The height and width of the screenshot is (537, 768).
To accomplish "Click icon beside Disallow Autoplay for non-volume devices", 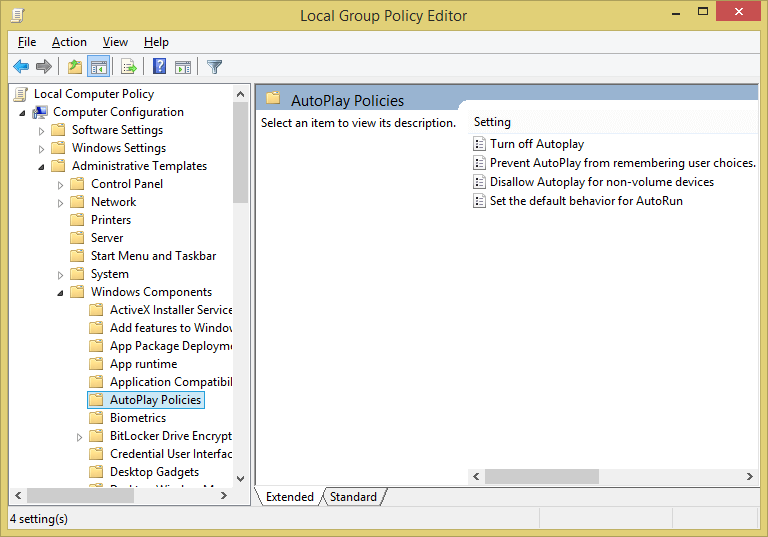I will 480,182.
